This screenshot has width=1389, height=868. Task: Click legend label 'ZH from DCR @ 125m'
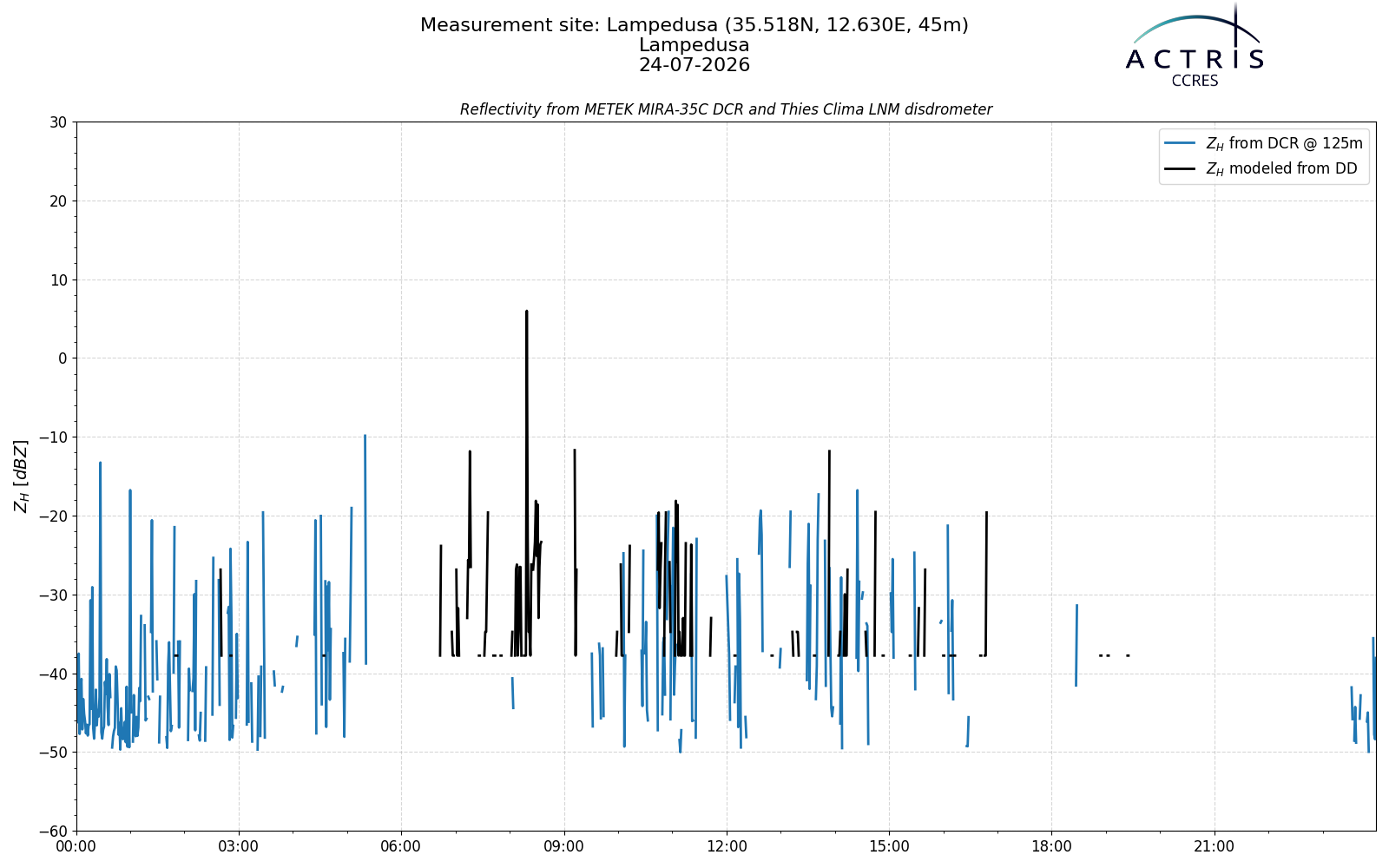coord(1284,144)
